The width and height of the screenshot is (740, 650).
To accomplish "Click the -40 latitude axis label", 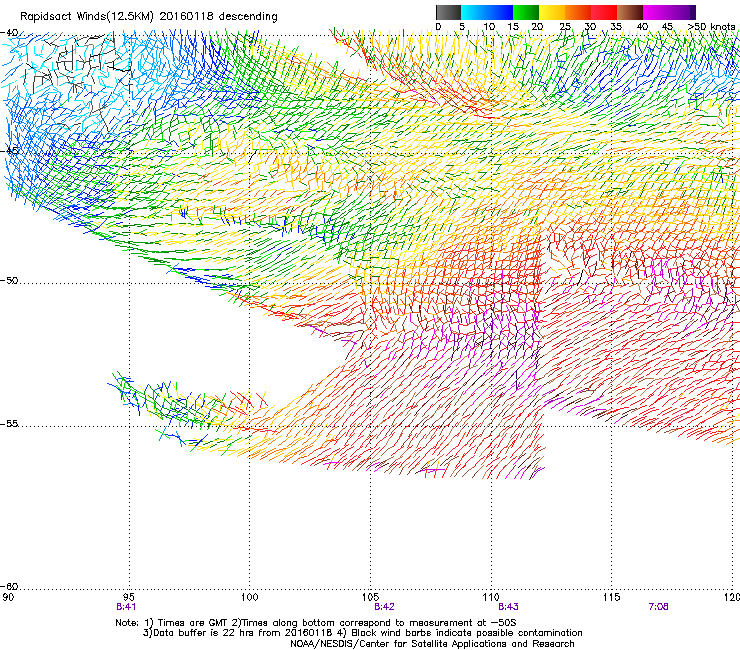I will [9, 33].
